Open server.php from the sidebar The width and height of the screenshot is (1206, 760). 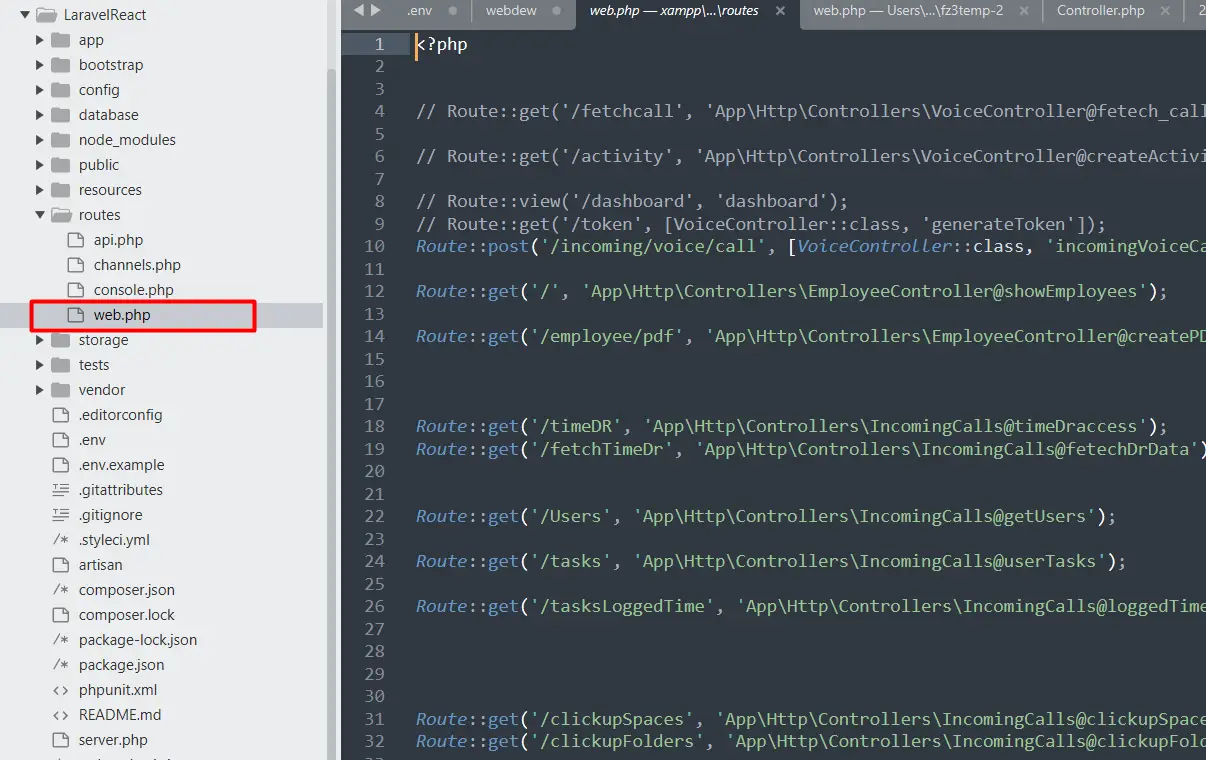113,740
